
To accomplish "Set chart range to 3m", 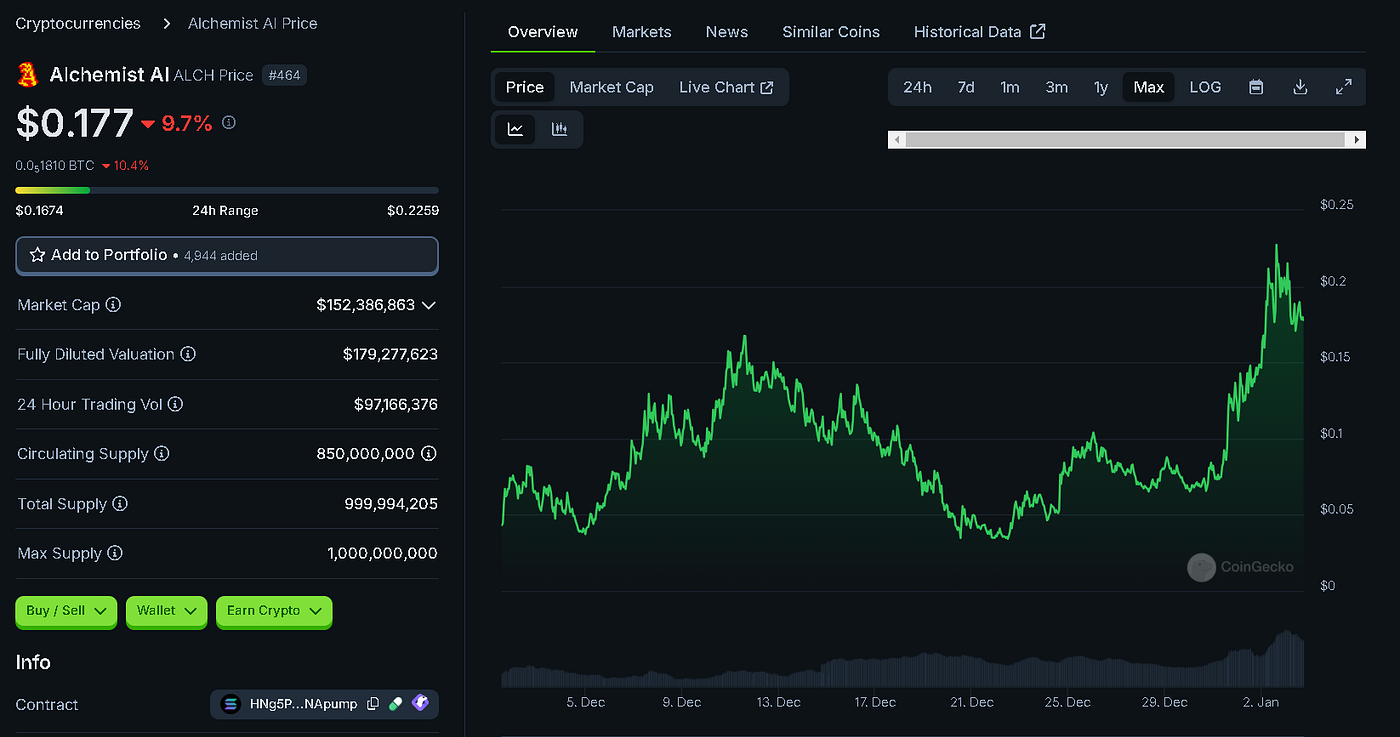I will click(x=1057, y=87).
